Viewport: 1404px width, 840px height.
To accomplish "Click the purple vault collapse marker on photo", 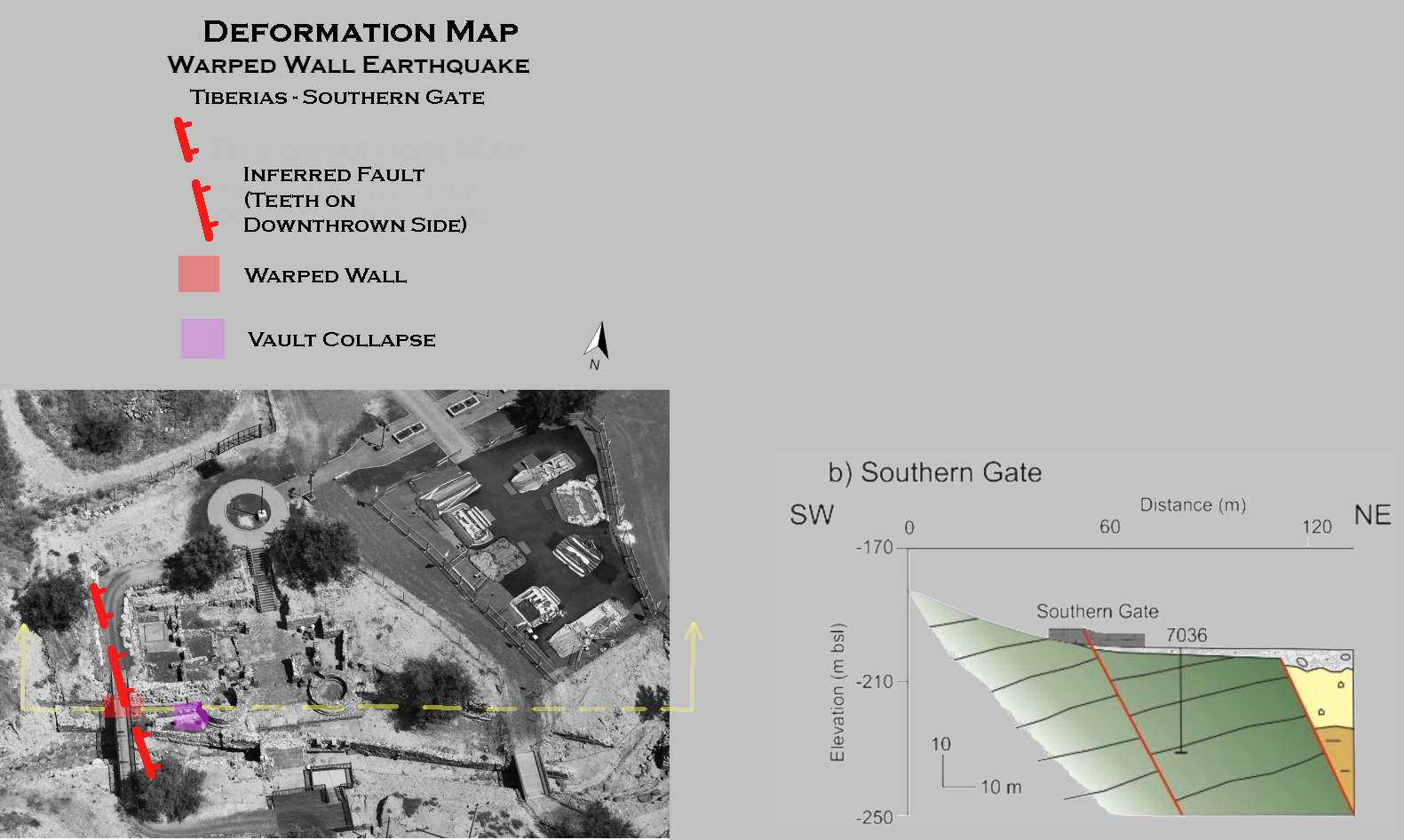I will click(x=189, y=716).
